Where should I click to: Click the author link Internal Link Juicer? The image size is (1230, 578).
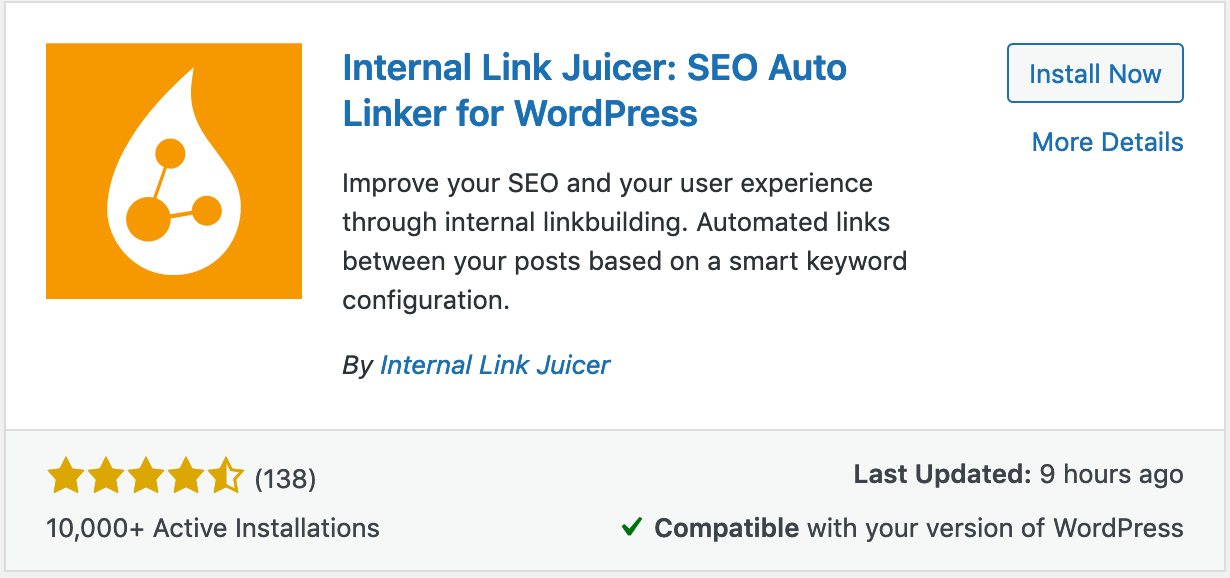(495, 365)
